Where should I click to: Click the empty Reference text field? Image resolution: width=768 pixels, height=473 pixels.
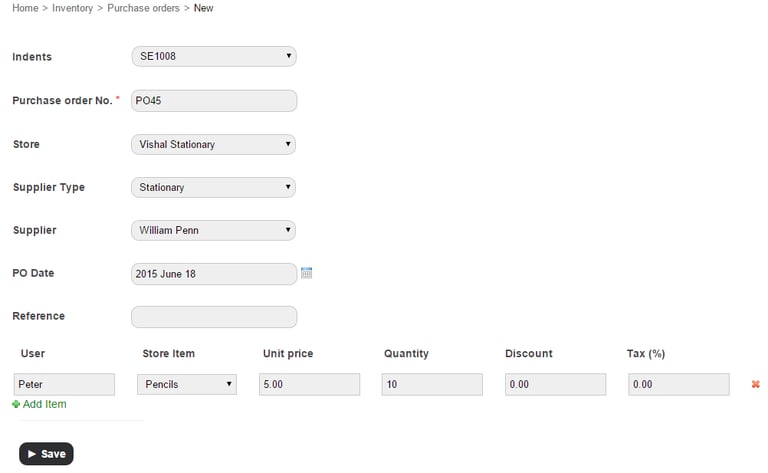pyautogui.click(x=214, y=317)
